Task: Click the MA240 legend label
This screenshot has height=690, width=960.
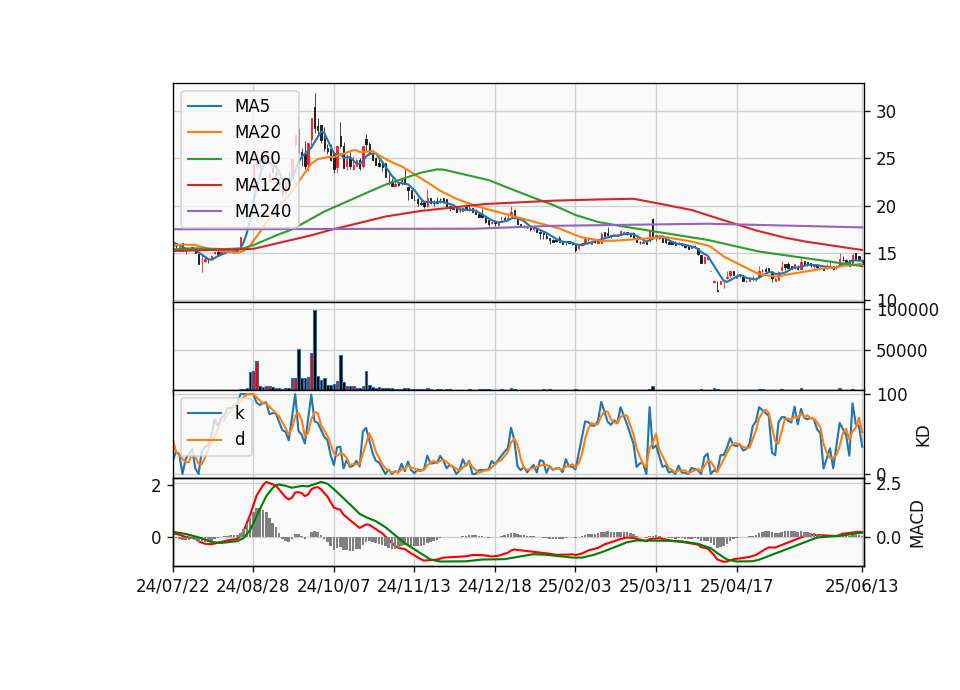Action: pos(263,211)
